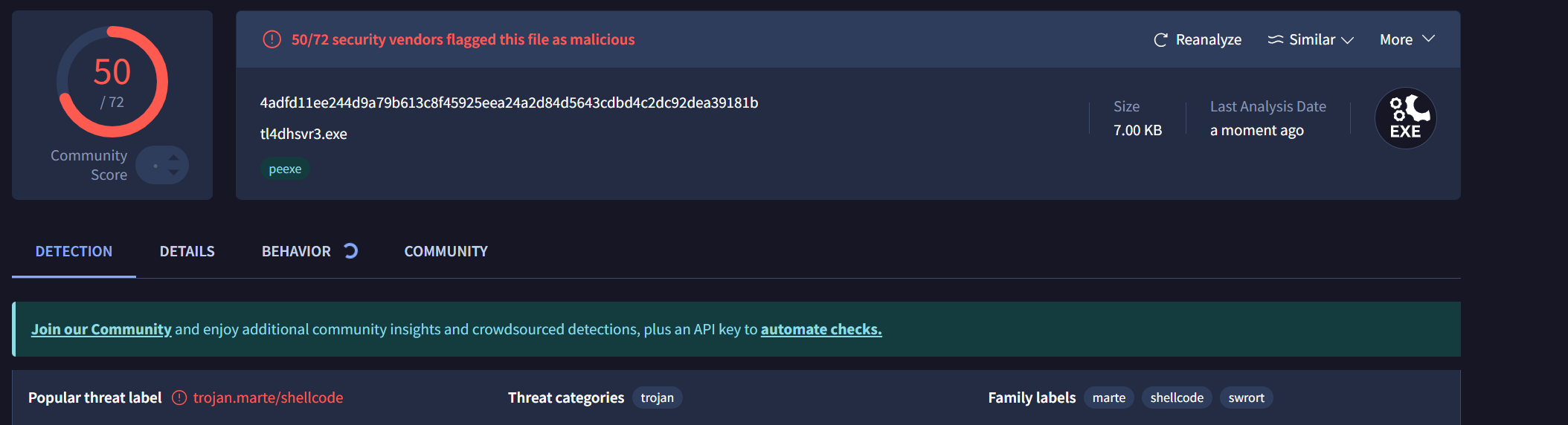Upvote the community score with up arrow
Screen dimensions: 1568x425
pyautogui.click(x=173, y=158)
